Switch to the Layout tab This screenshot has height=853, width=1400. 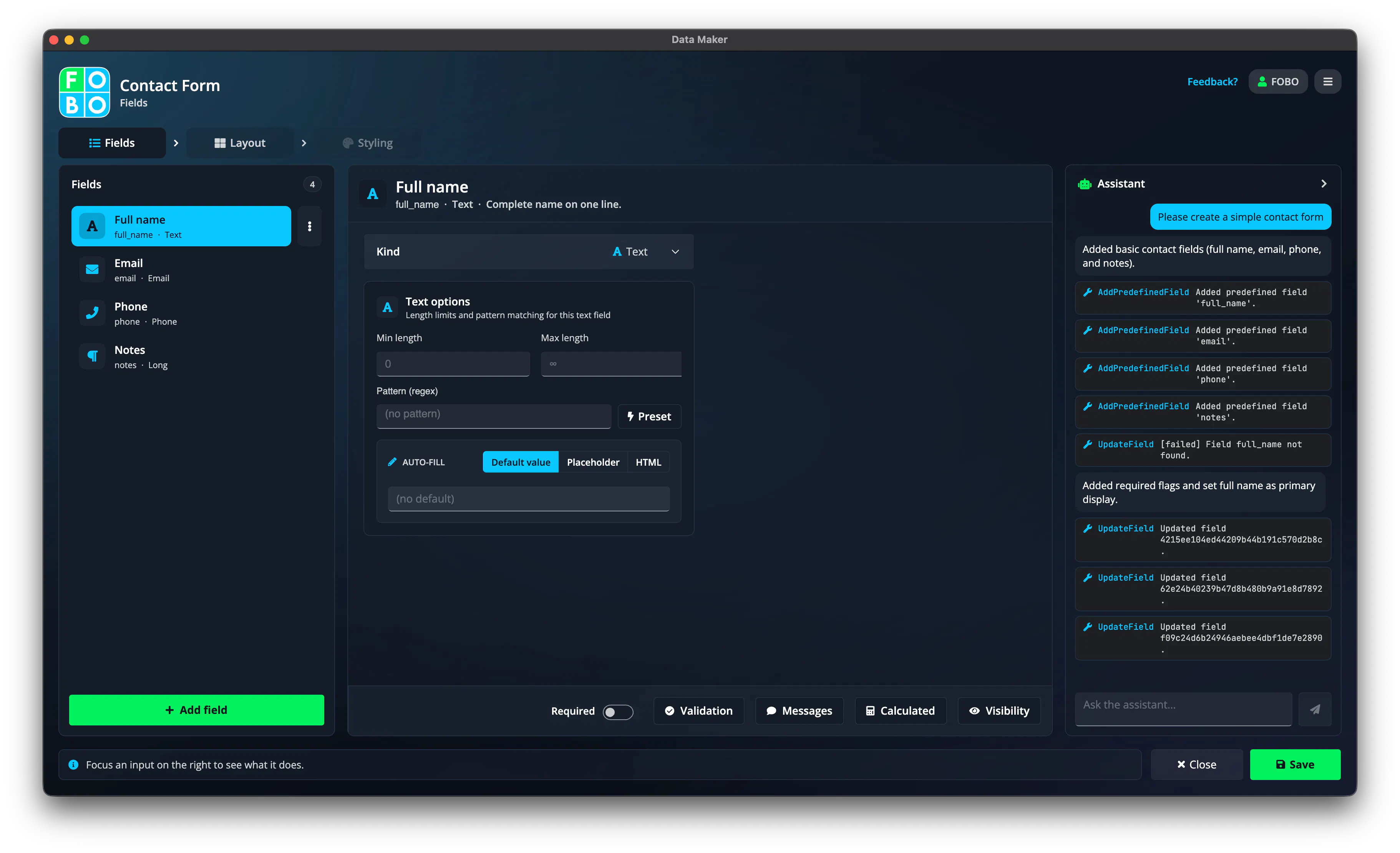240,143
